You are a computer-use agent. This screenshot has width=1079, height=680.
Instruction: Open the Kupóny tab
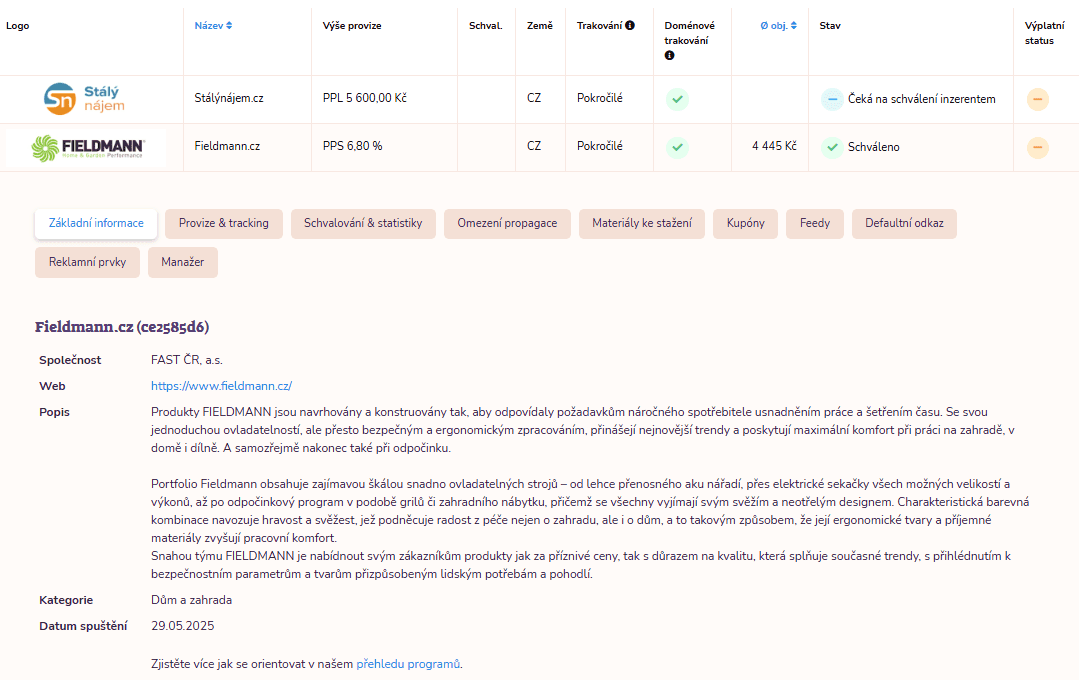pos(745,224)
